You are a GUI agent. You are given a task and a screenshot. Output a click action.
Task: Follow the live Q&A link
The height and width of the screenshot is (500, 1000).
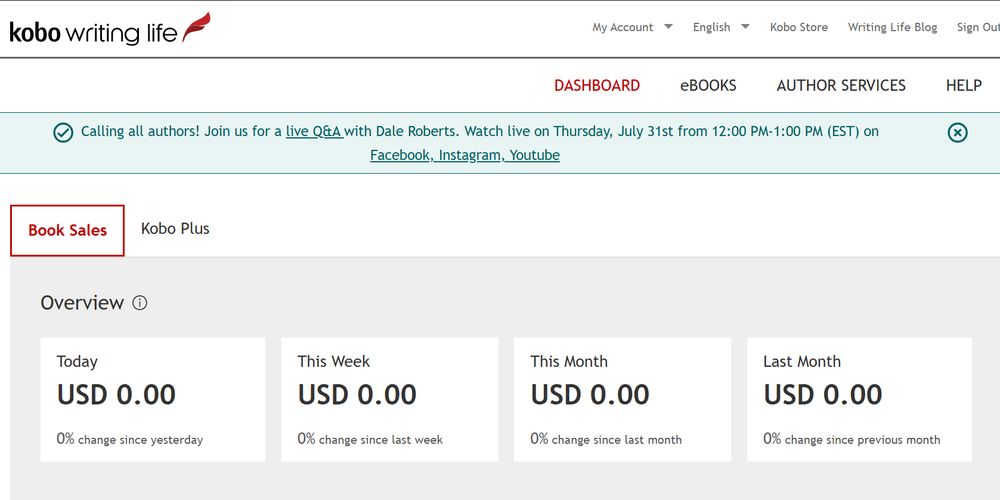click(x=314, y=132)
